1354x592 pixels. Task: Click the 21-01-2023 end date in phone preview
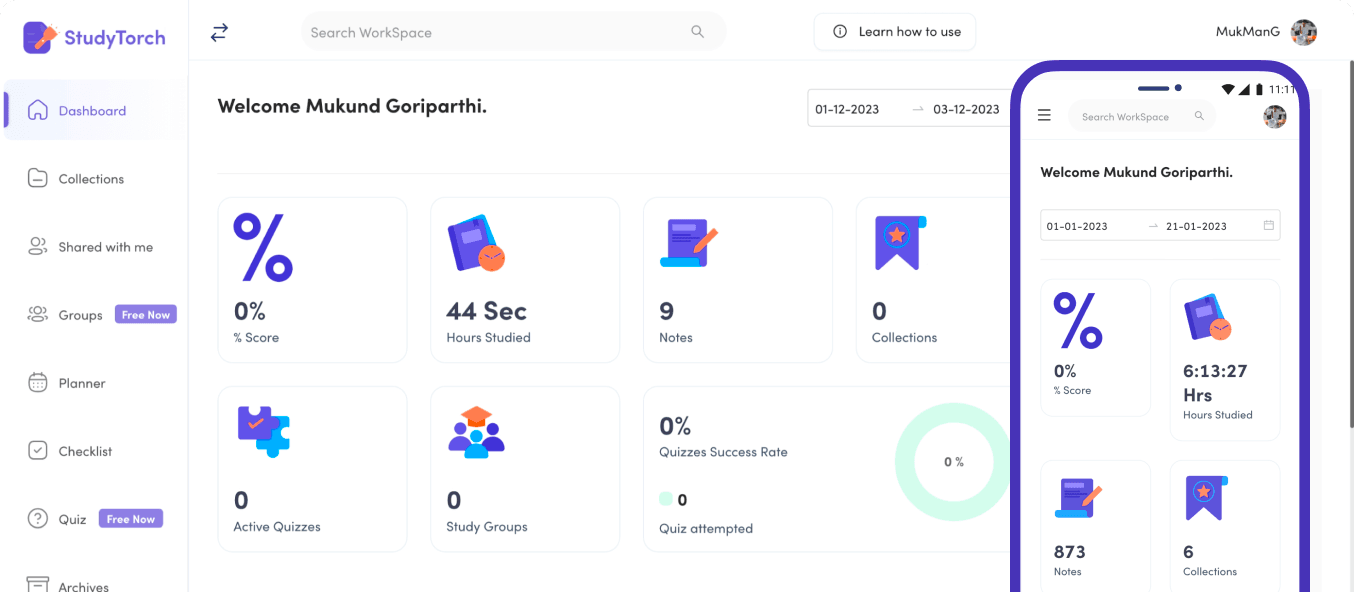click(x=1196, y=226)
